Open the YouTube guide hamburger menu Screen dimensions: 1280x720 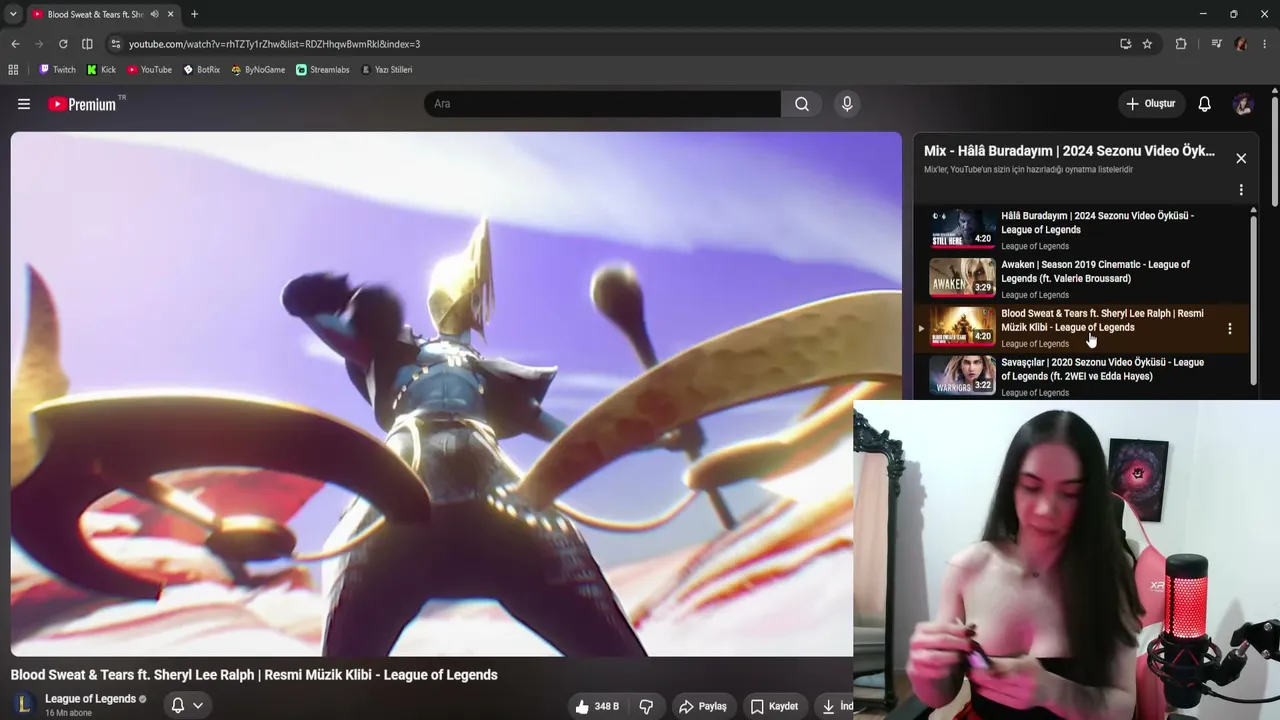[24, 104]
